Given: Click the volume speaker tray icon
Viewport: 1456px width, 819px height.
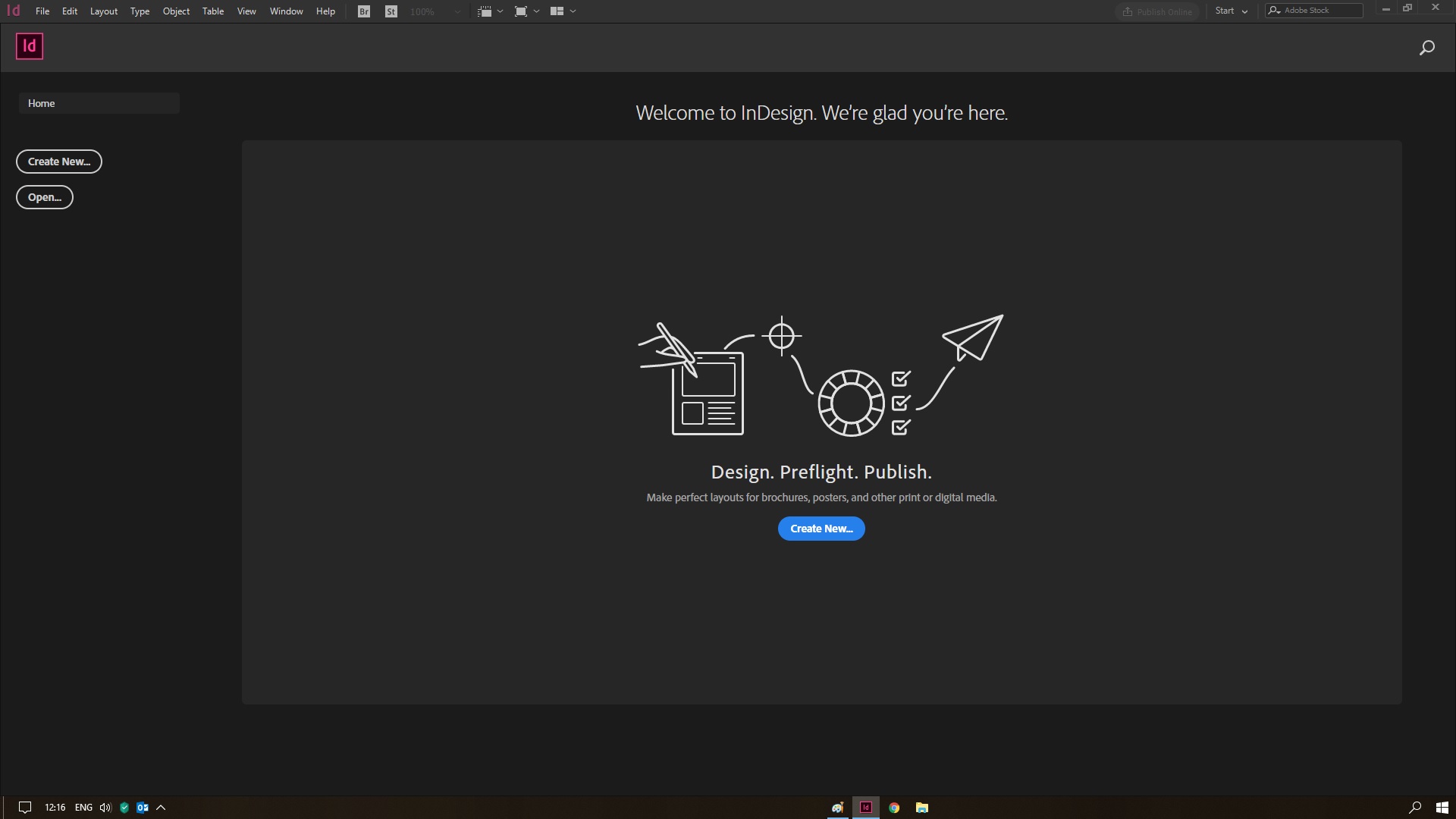Looking at the screenshot, I should tap(105, 808).
